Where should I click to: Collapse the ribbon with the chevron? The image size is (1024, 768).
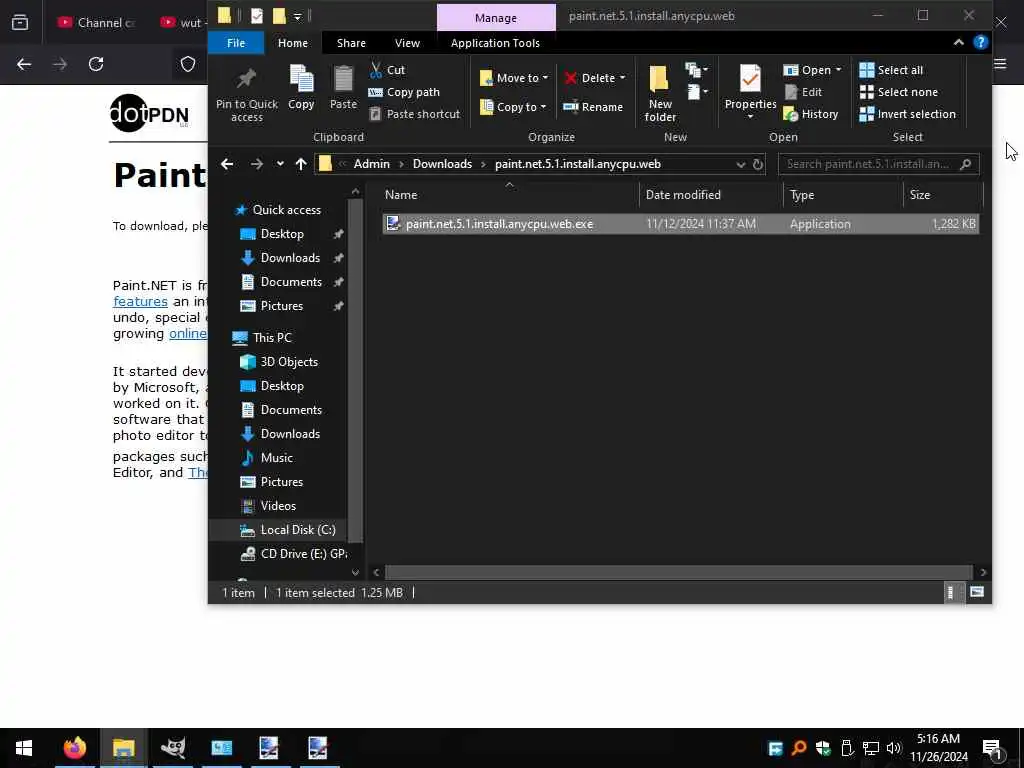pos(958,42)
